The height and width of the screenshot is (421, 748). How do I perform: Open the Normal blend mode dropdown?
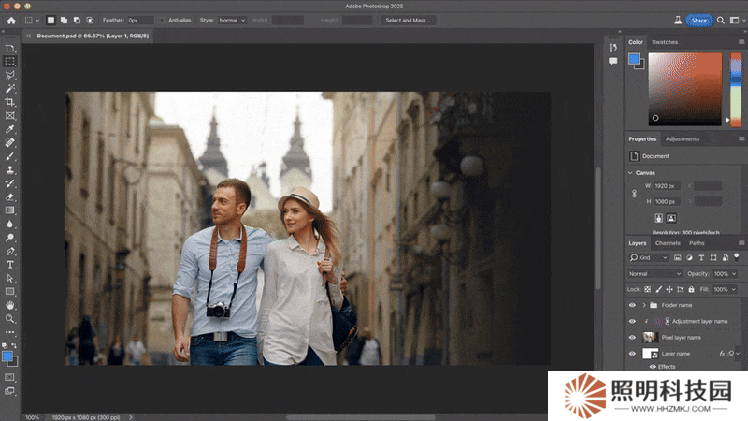pyautogui.click(x=654, y=273)
